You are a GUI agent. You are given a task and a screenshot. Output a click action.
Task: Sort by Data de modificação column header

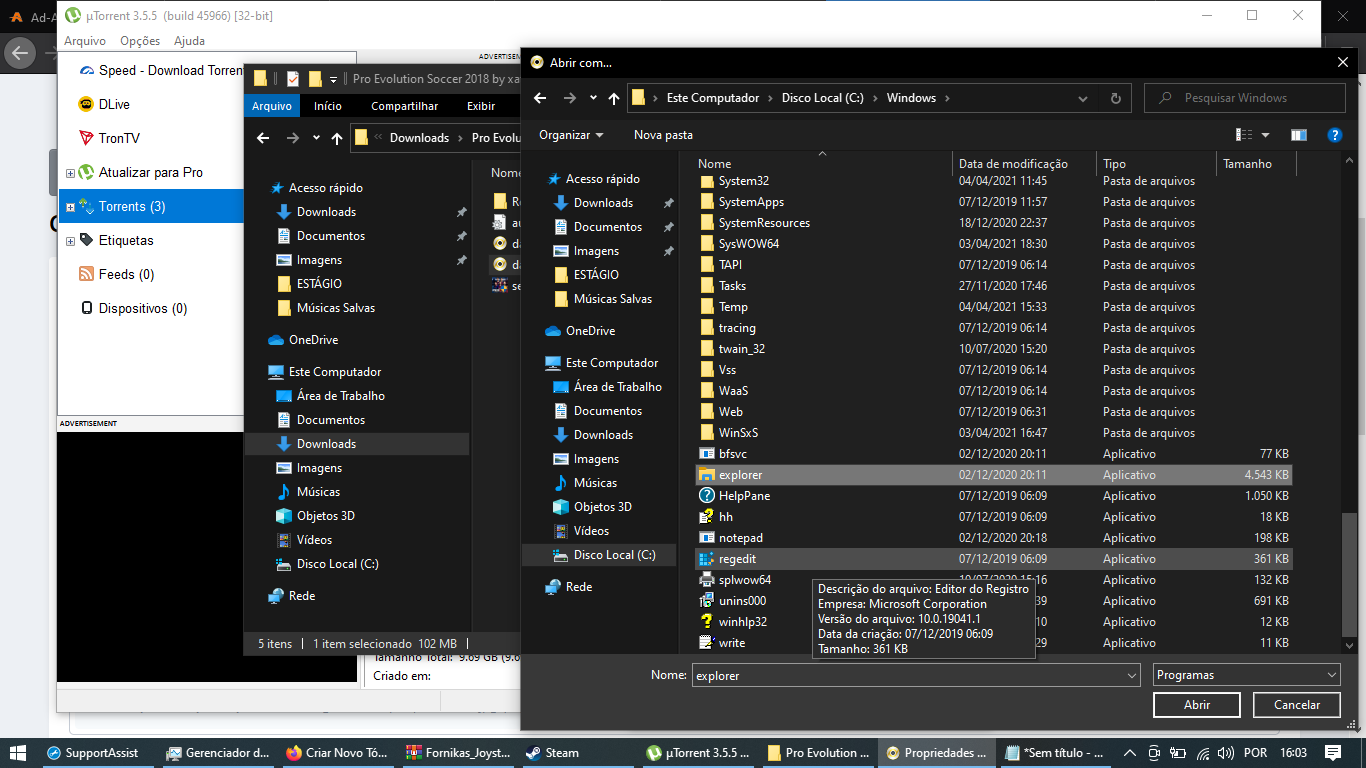1024,164
